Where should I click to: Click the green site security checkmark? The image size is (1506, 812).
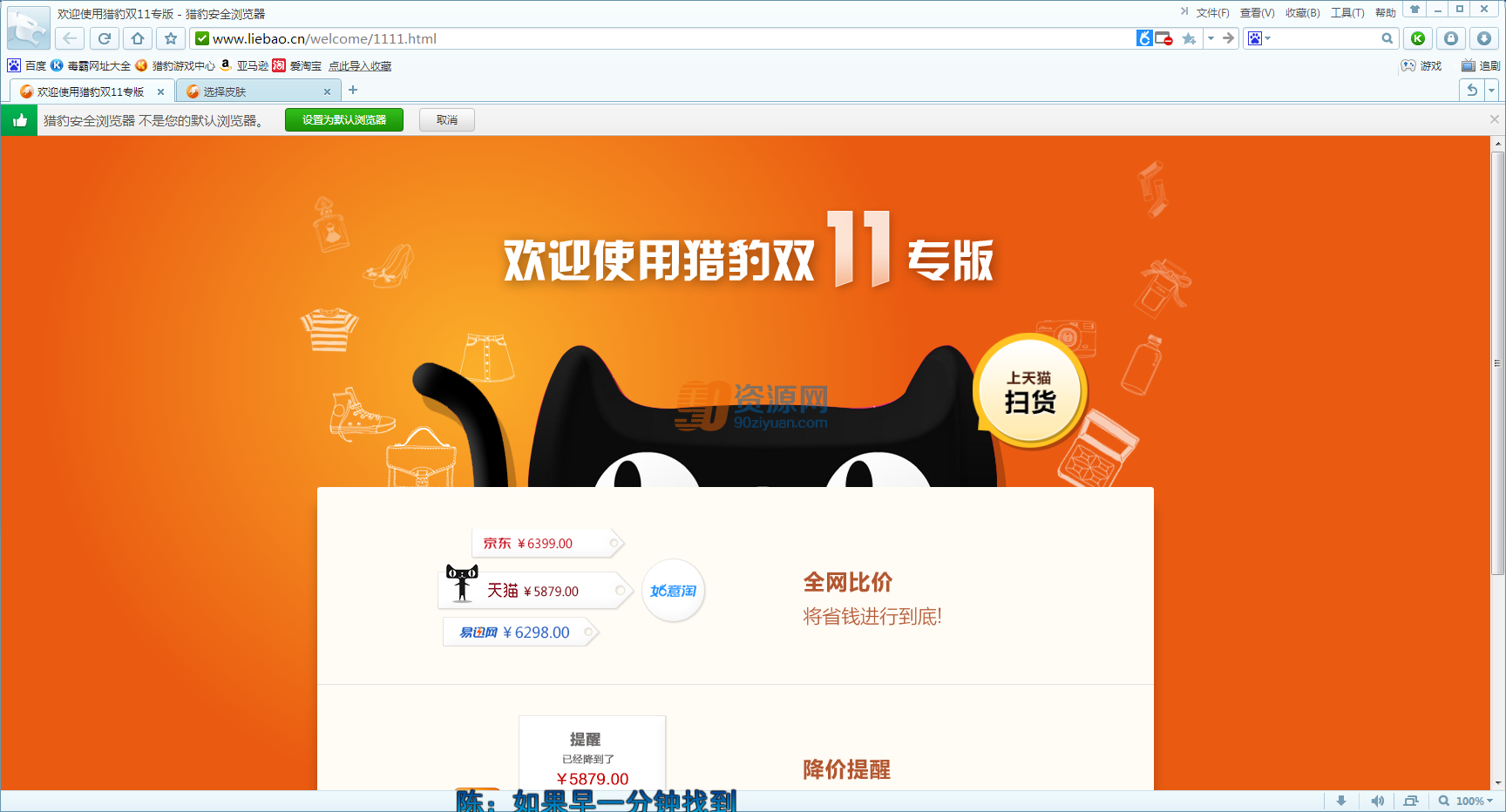[x=202, y=38]
